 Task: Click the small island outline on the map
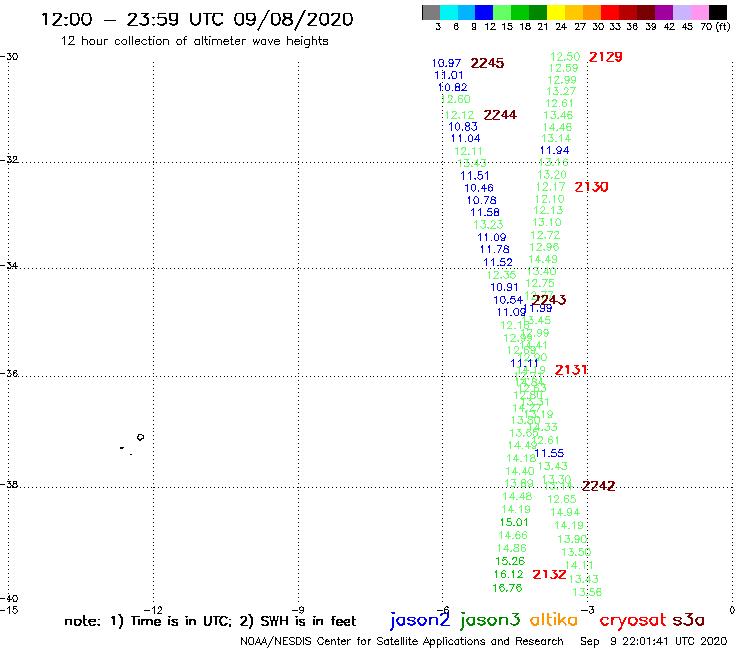pyautogui.click(x=140, y=437)
